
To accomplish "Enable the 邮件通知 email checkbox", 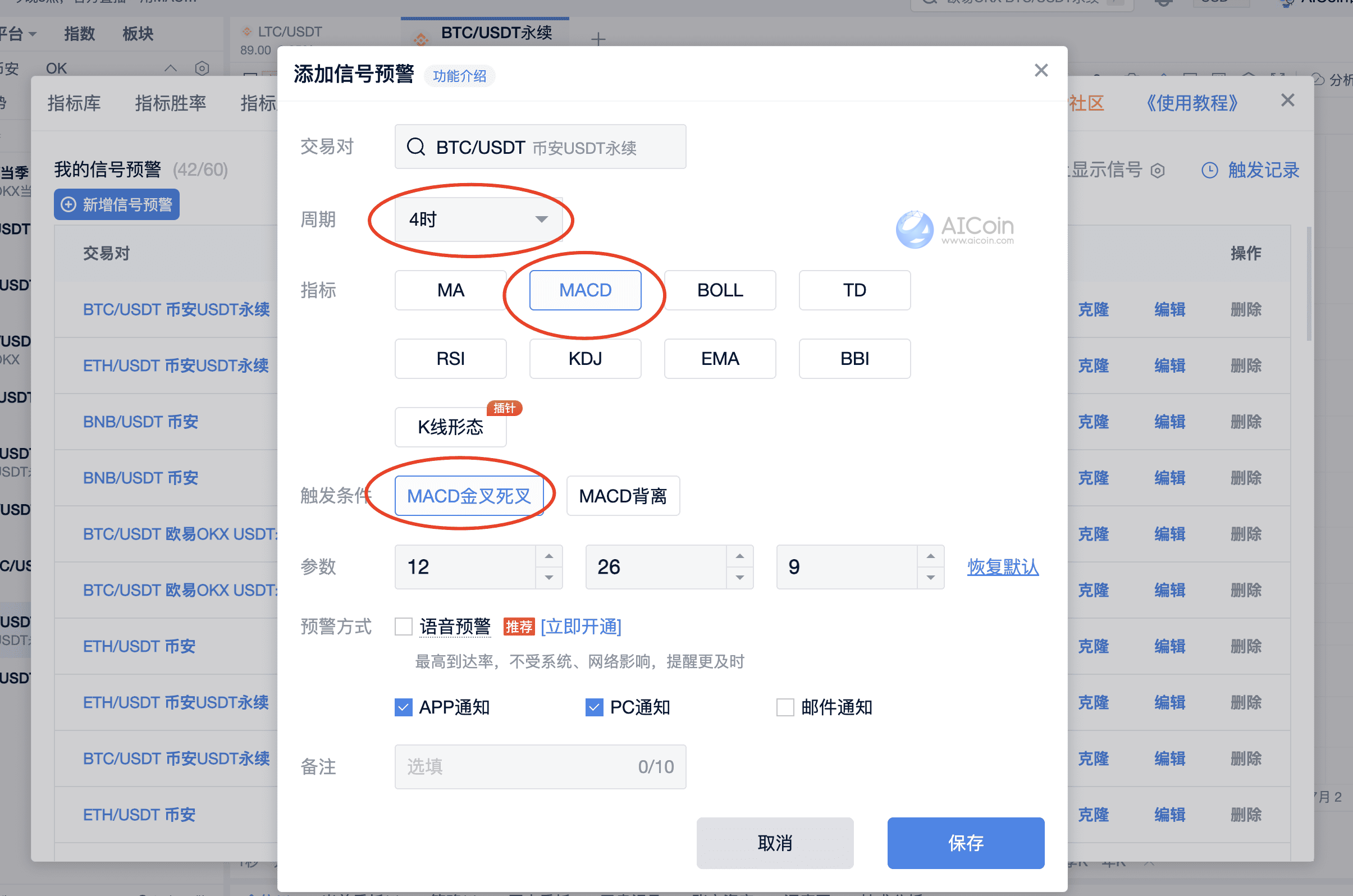I will (785, 707).
